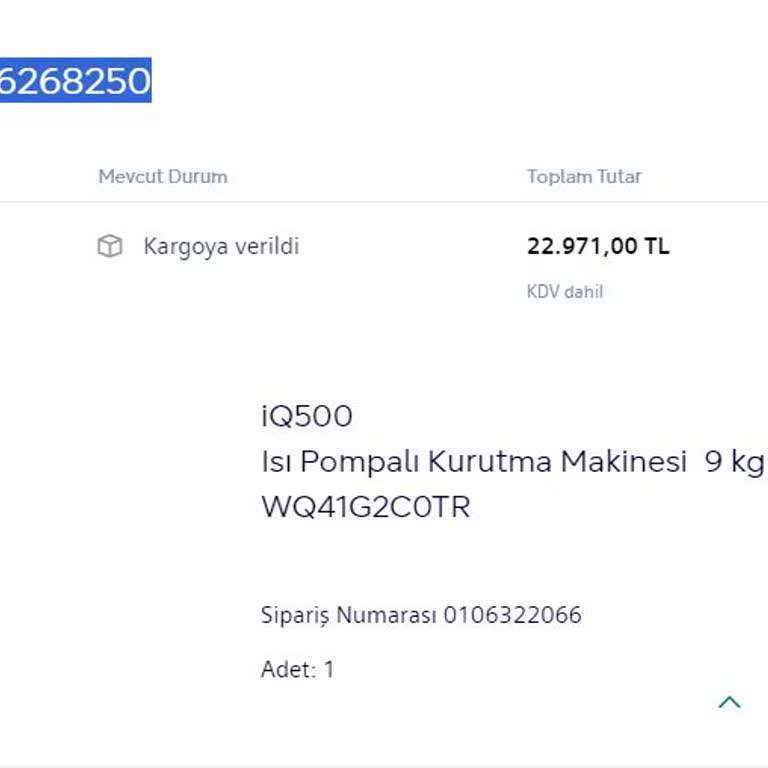Viewport: 768px width, 768px height.
Task: Collapse order details with the up chevron
Action: (x=729, y=702)
